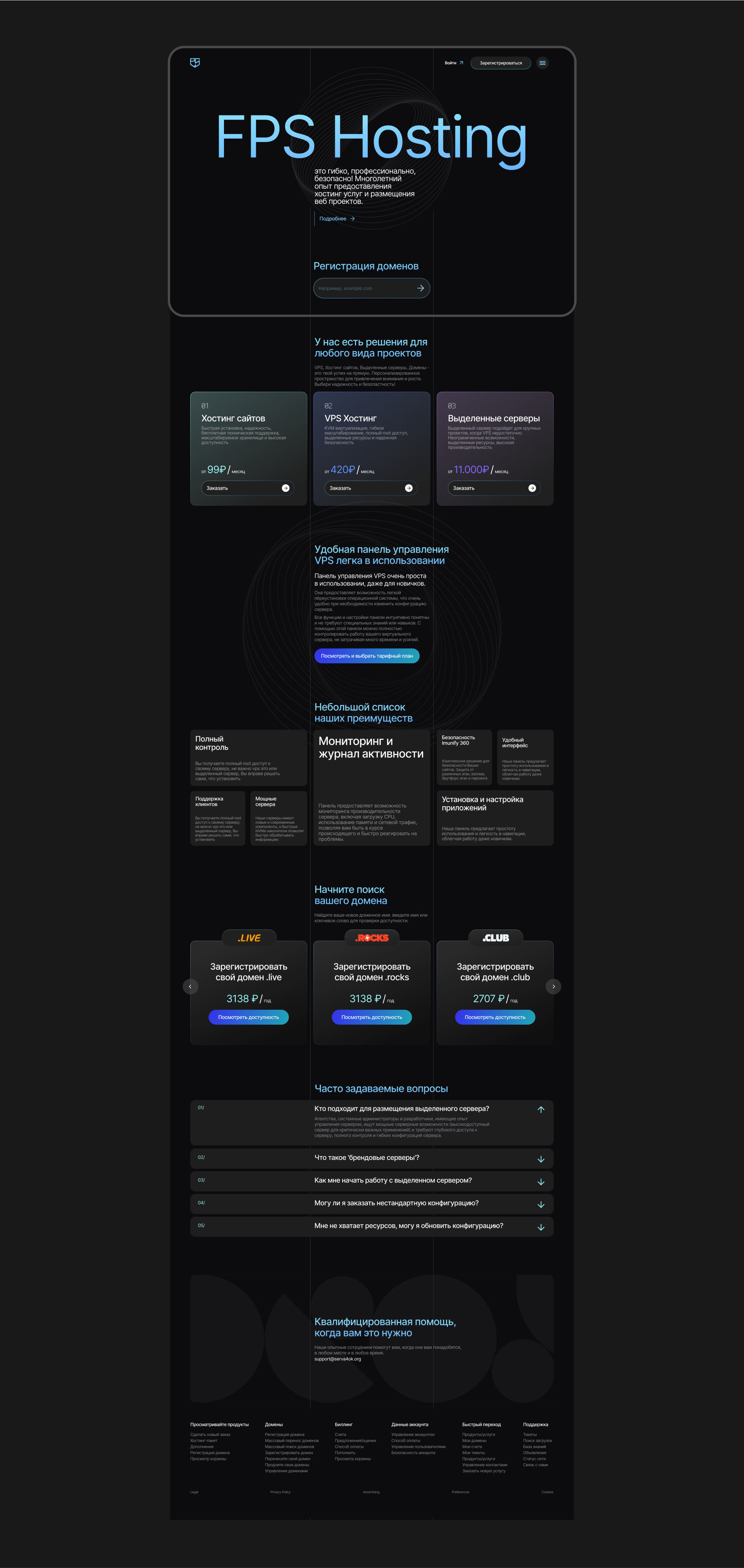Check availability of .club domain

coord(494,1017)
